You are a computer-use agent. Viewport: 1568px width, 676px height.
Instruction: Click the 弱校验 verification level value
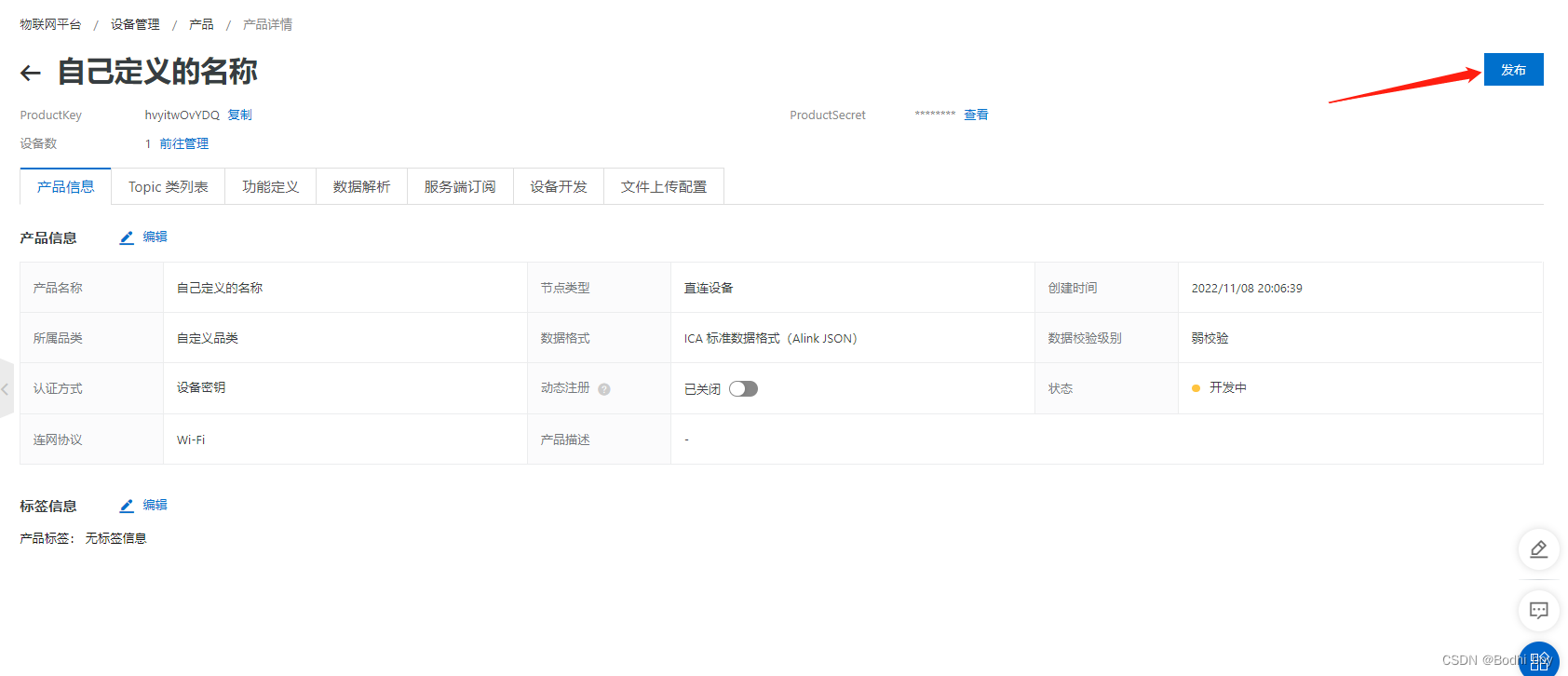1210,338
